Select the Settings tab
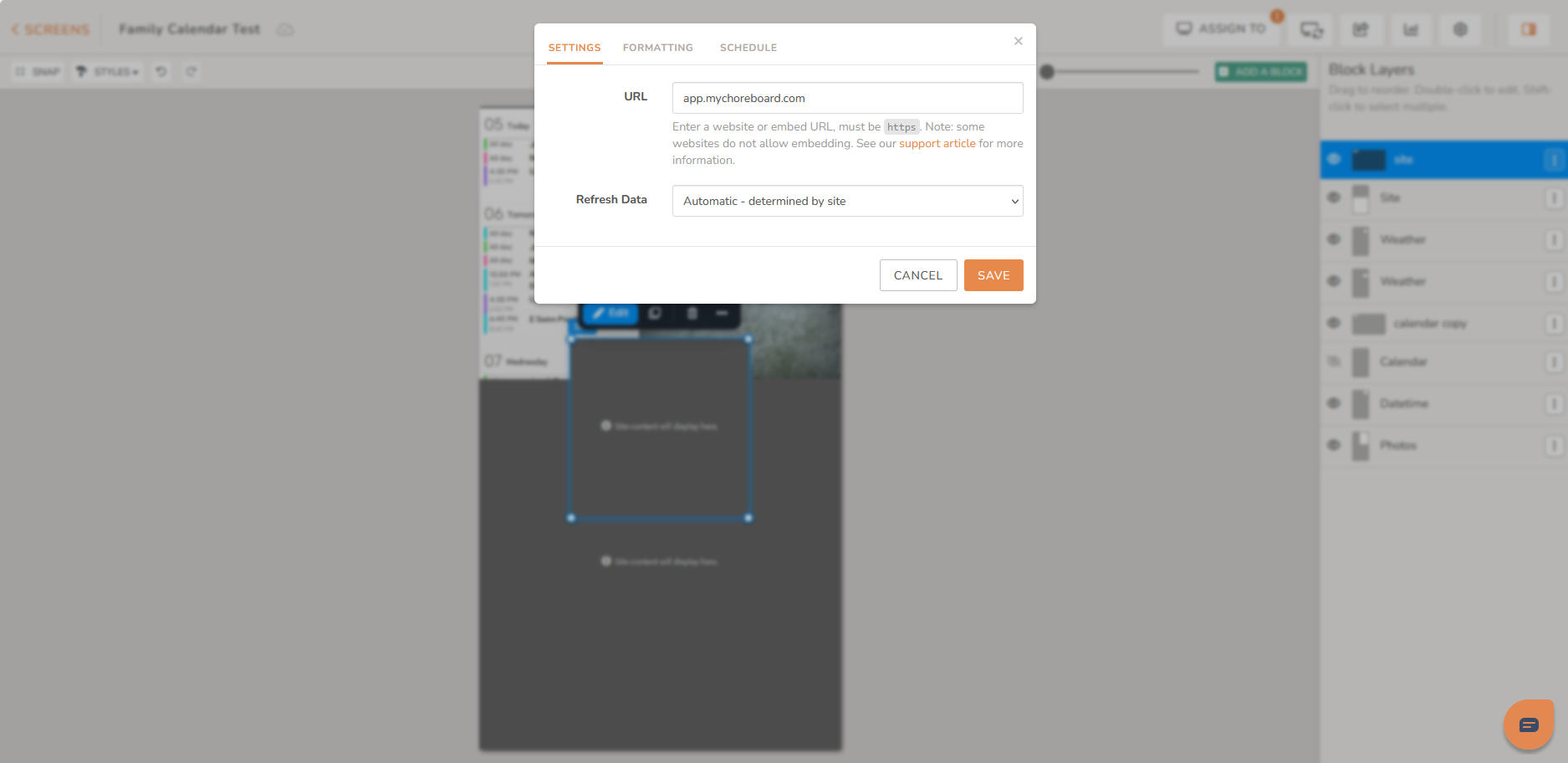Viewport: 1568px width, 763px height. click(x=575, y=48)
